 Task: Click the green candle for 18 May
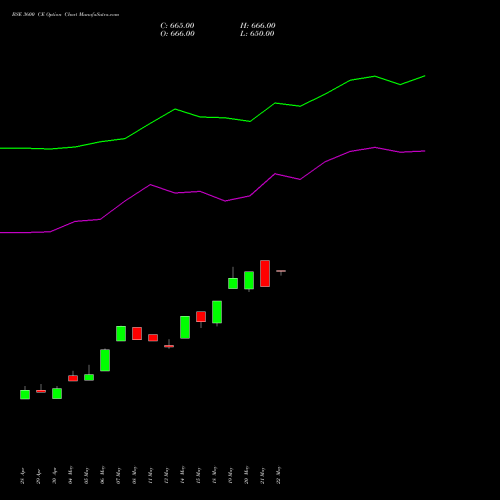click(217, 312)
